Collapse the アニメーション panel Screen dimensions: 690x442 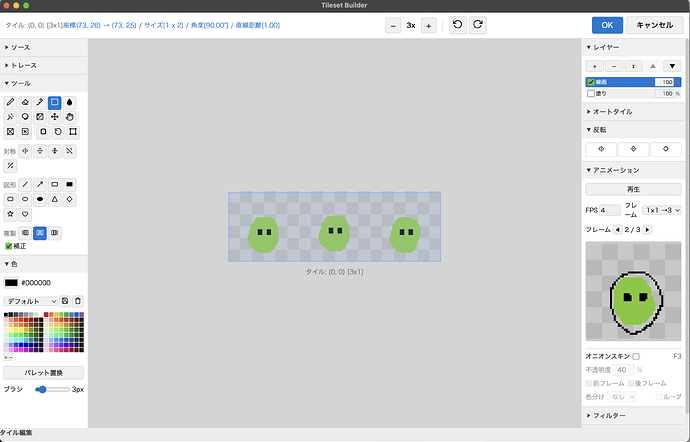[634, 170]
